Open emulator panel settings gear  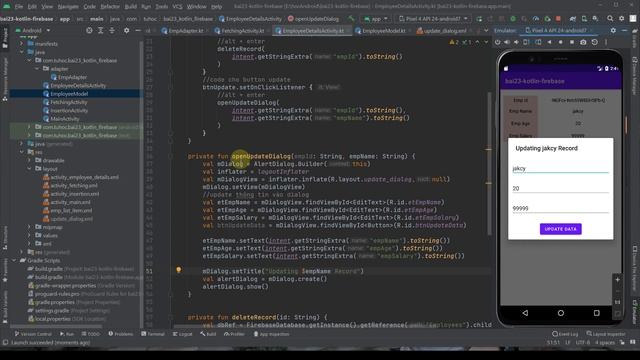point(613,31)
